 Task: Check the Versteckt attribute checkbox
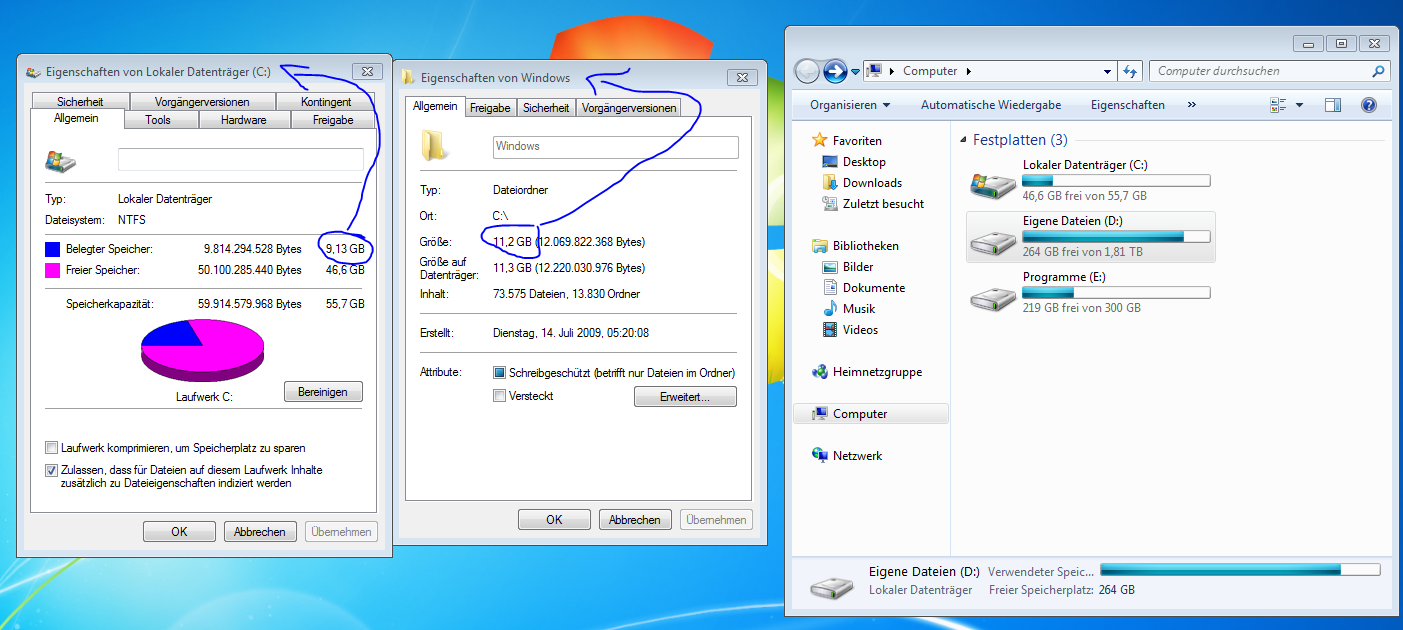(500, 396)
